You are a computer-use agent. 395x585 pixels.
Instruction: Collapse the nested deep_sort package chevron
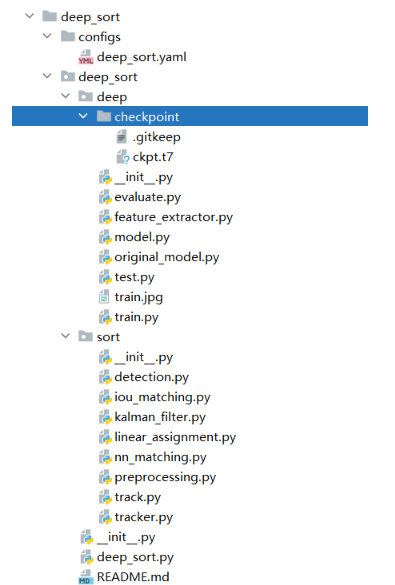tap(47, 76)
